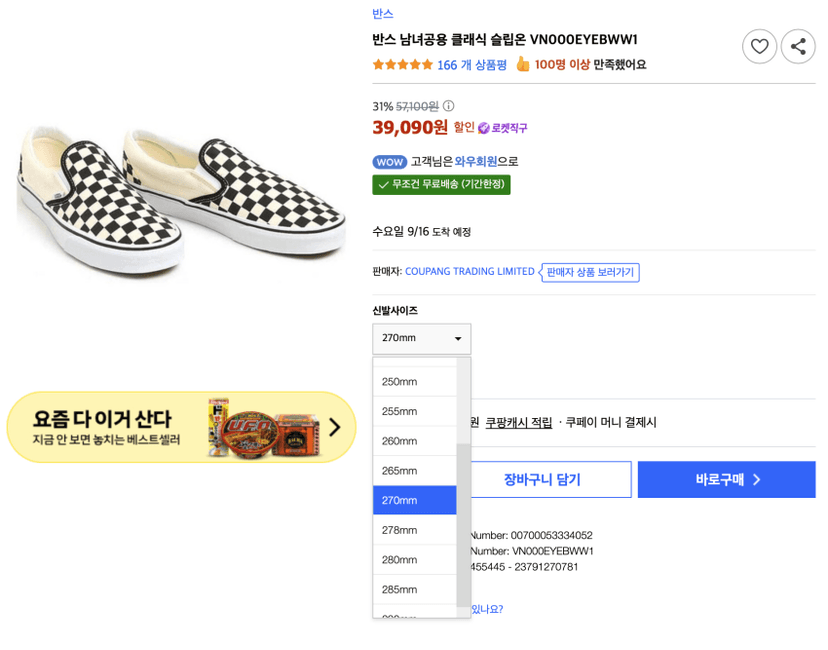Choose 260mm from size list
828x650 pixels.
coord(415,441)
